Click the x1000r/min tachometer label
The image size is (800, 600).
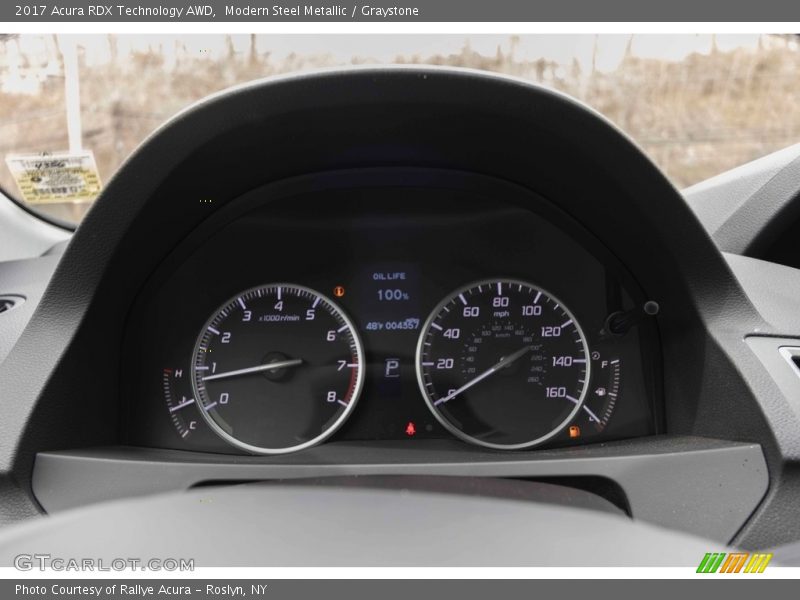279,318
